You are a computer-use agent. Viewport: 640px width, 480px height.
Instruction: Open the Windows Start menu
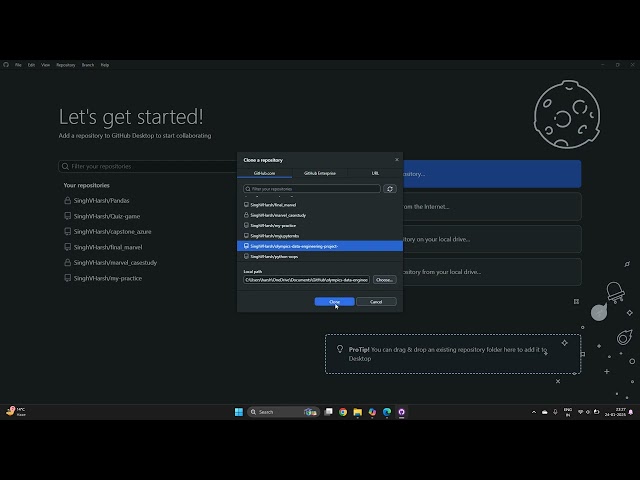pyautogui.click(x=239, y=412)
